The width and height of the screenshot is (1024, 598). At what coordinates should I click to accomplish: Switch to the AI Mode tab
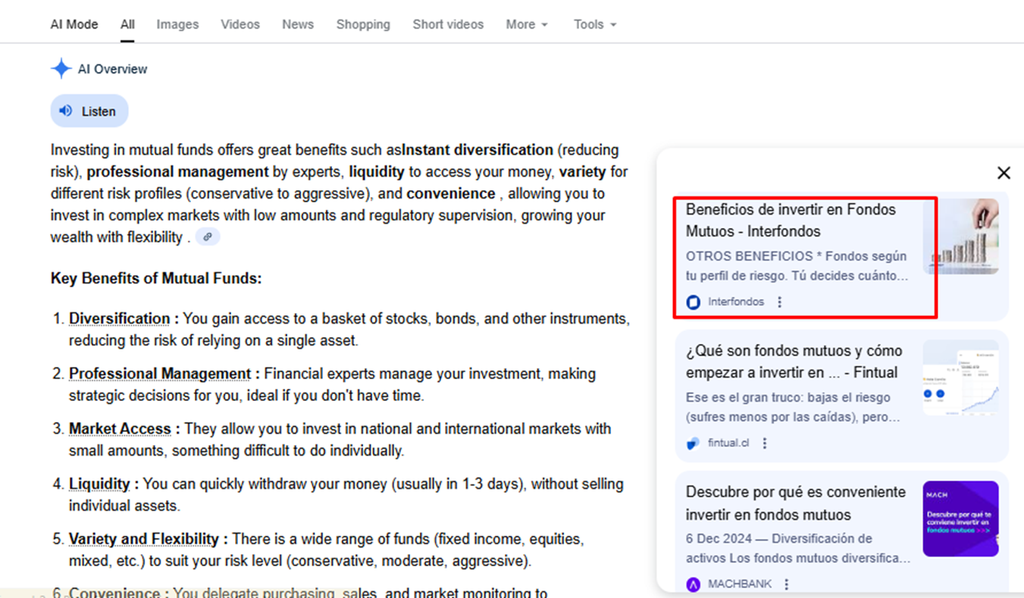coord(74,24)
